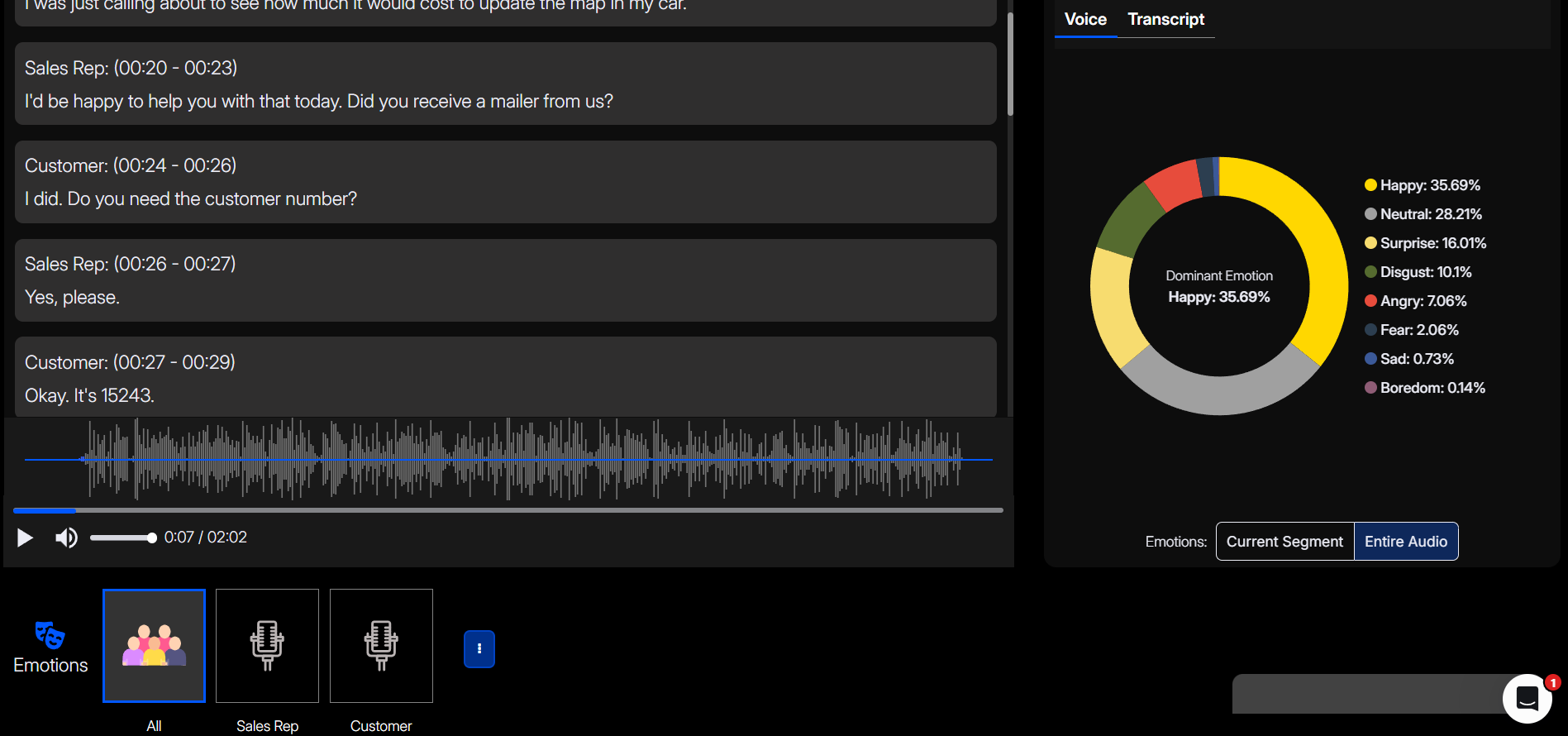Adjust the volume slider
Image resolution: width=1568 pixels, height=736 pixels.
(122, 538)
